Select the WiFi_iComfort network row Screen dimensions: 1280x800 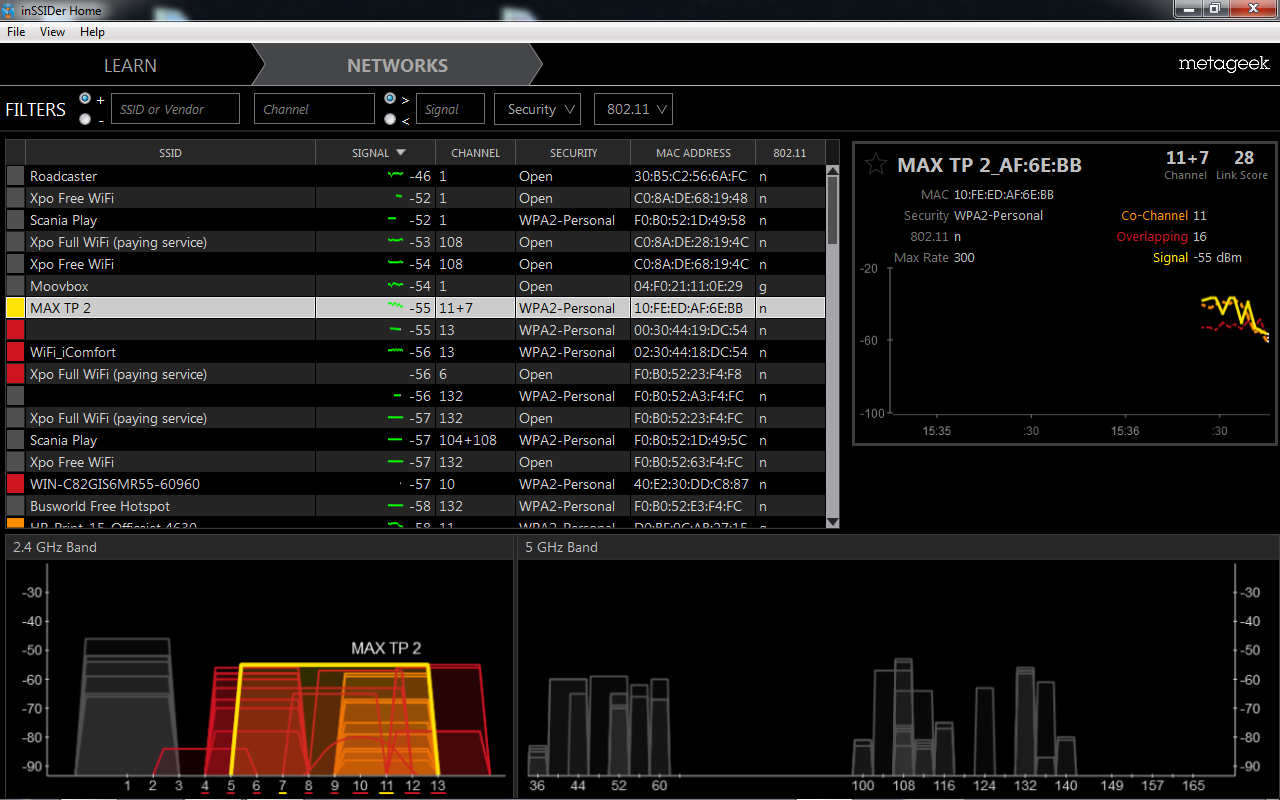tap(416, 352)
